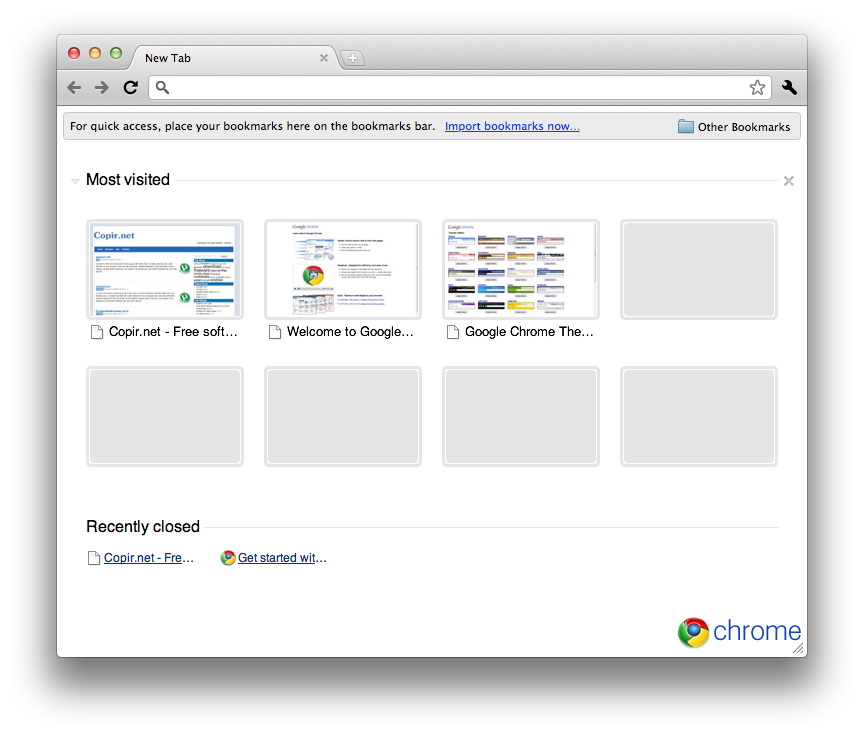Open the Other Bookmarks folder
Image resolution: width=864 pixels, height=736 pixels.
coord(734,127)
